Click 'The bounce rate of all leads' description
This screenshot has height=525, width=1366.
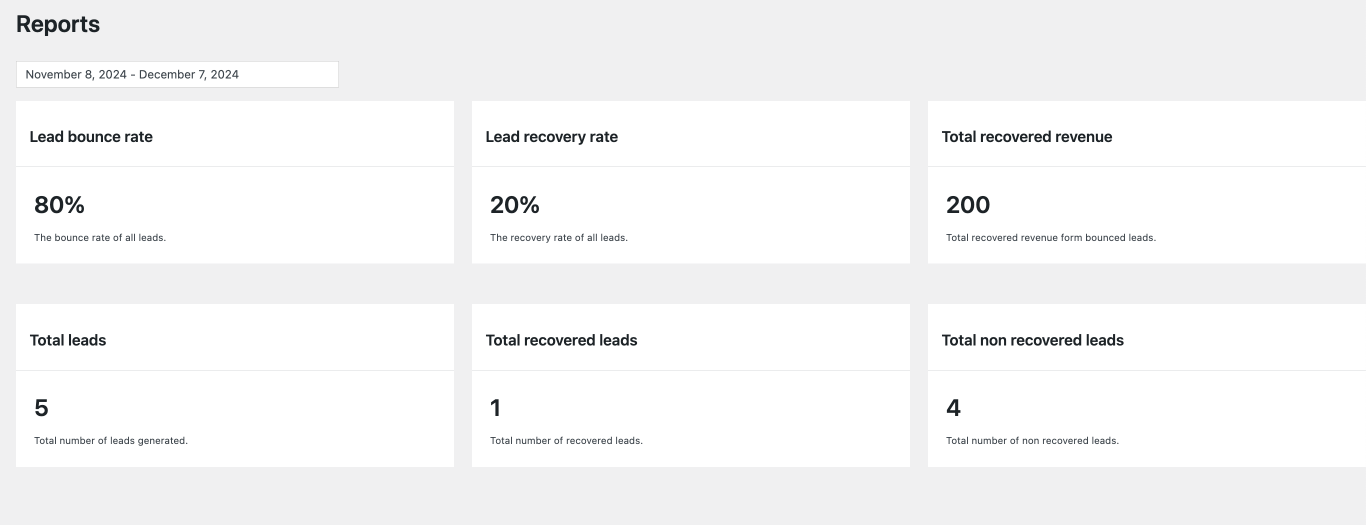pyautogui.click(x=100, y=238)
